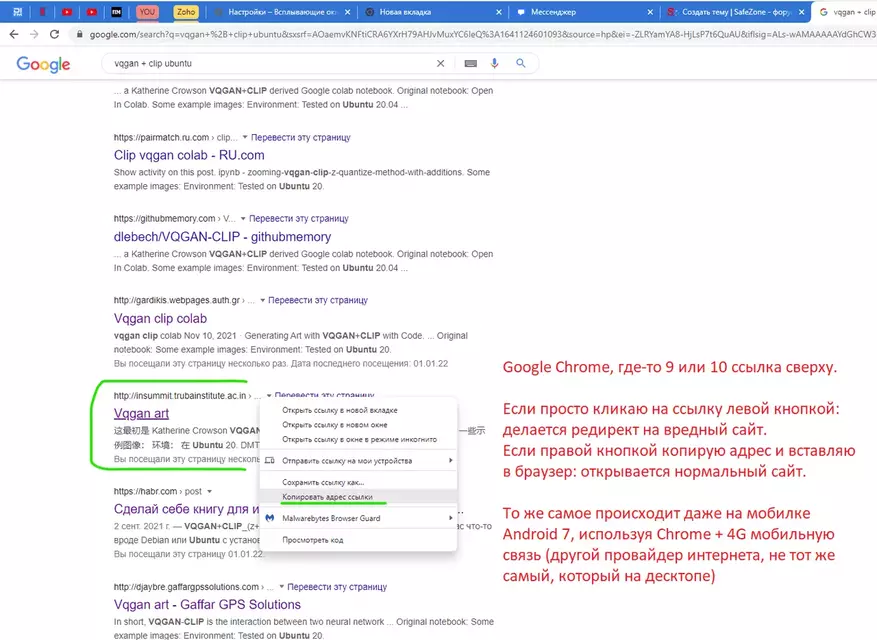Open the pinned Zoho tab
The height and width of the screenshot is (640, 877).
coord(186,12)
